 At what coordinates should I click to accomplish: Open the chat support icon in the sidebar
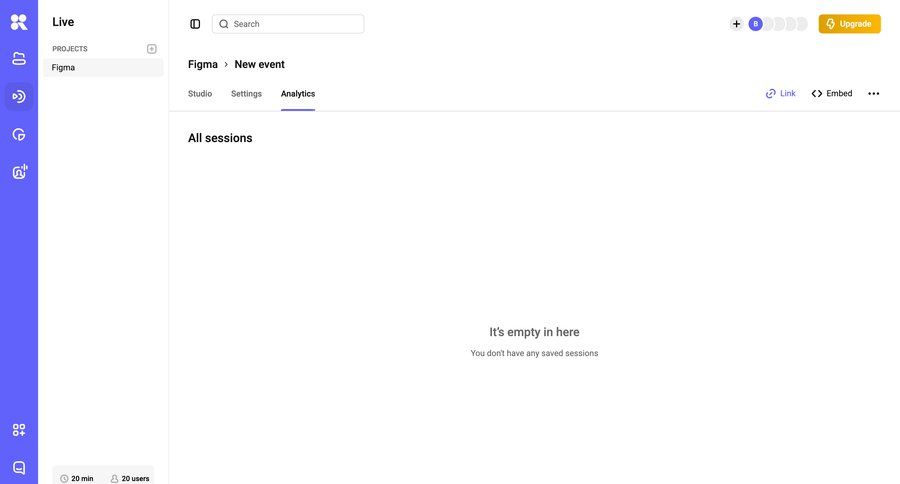(x=19, y=467)
